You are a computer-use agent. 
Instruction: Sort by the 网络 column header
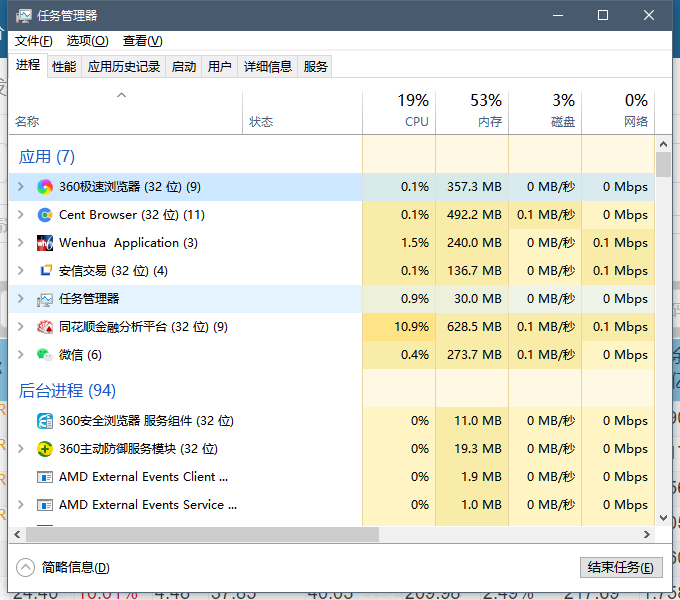(x=618, y=113)
